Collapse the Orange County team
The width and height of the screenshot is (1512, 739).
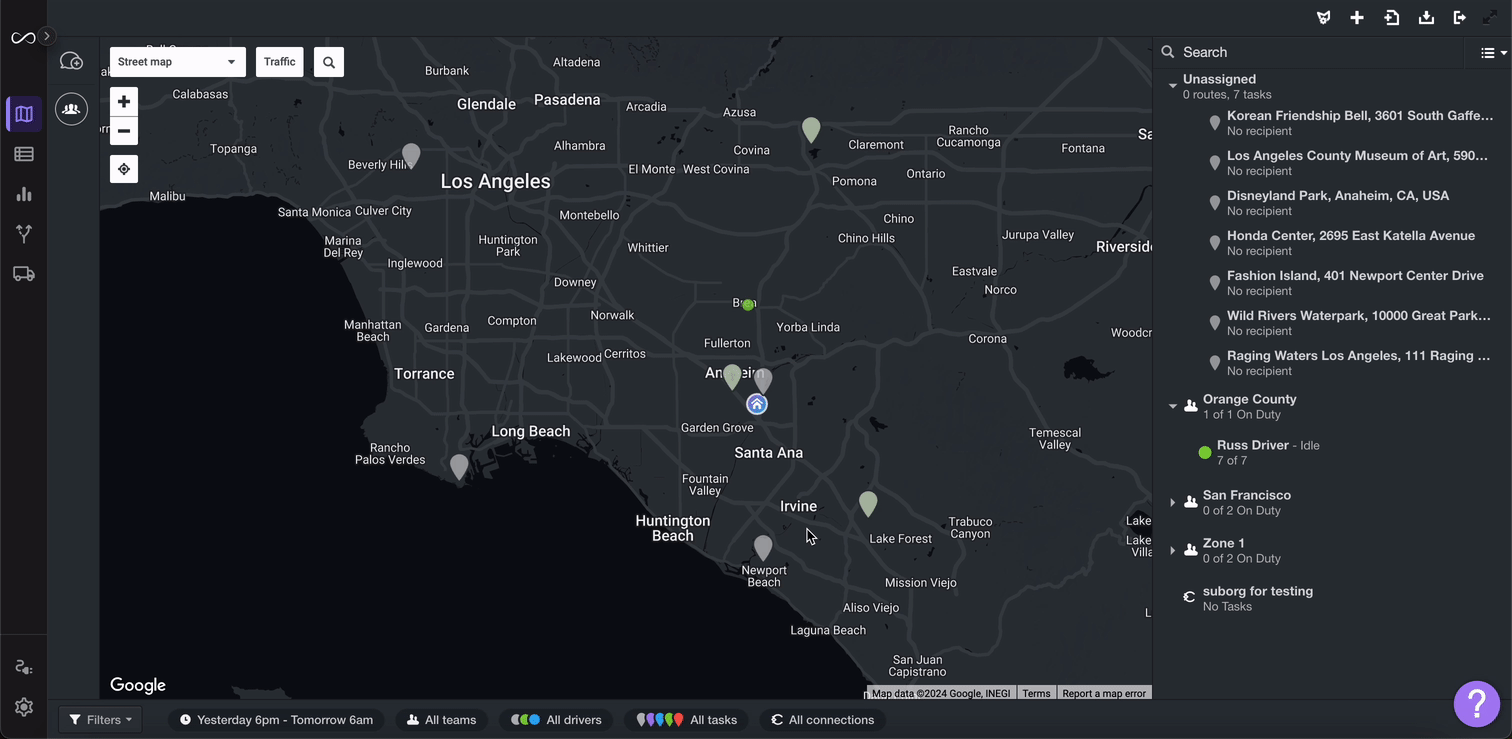1173,406
